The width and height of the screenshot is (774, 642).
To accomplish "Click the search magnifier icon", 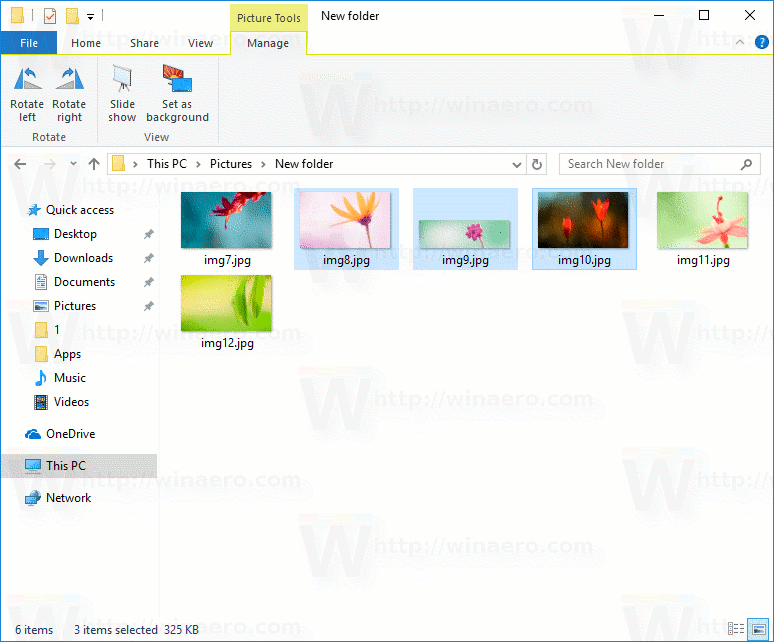I will (x=746, y=164).
